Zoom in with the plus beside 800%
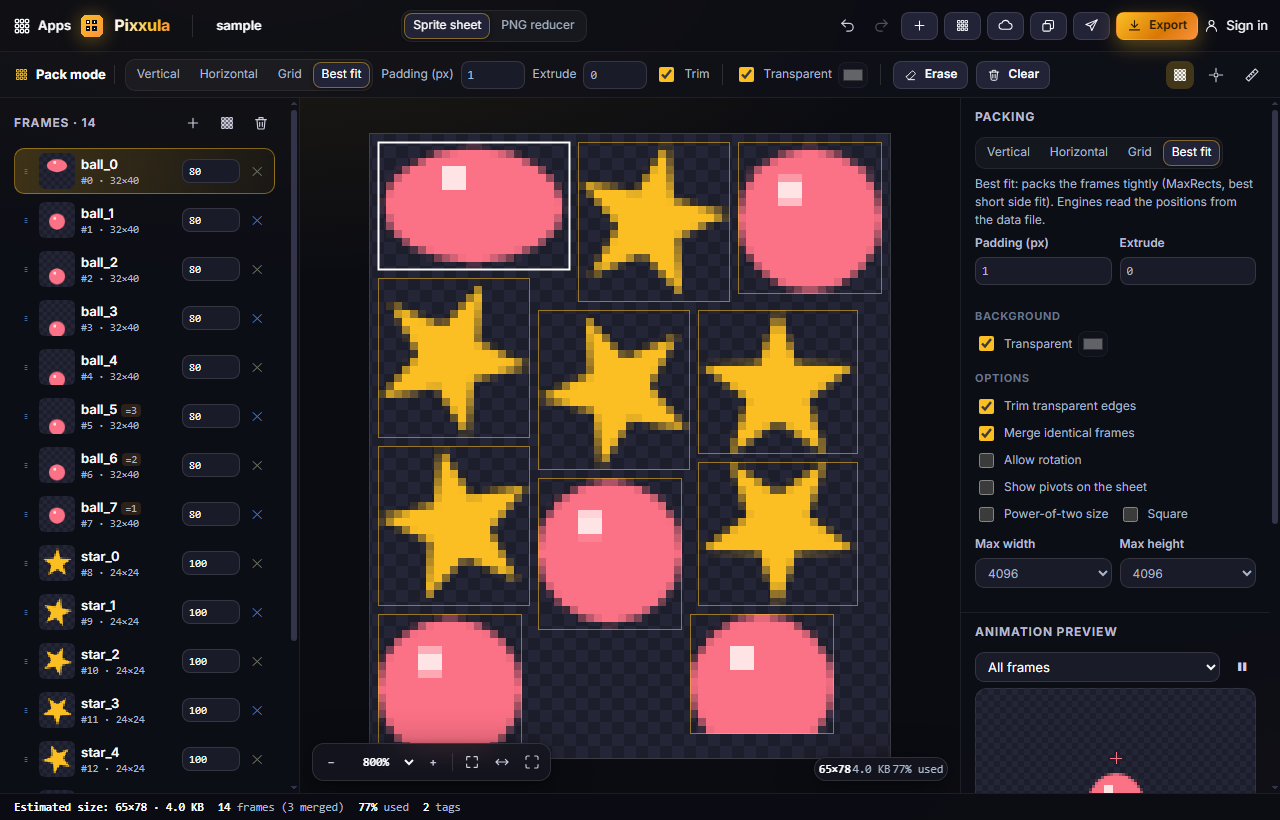The width and height of the screenshot is (1280, 820). 433,762
